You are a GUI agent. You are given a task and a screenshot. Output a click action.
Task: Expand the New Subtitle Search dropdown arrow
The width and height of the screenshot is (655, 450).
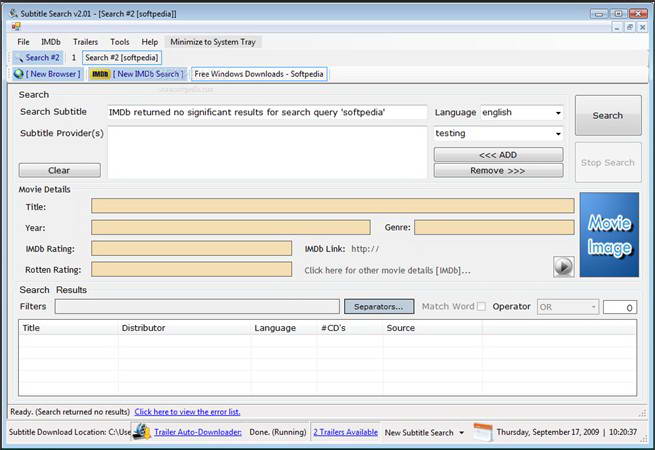[x=461, y=433]
